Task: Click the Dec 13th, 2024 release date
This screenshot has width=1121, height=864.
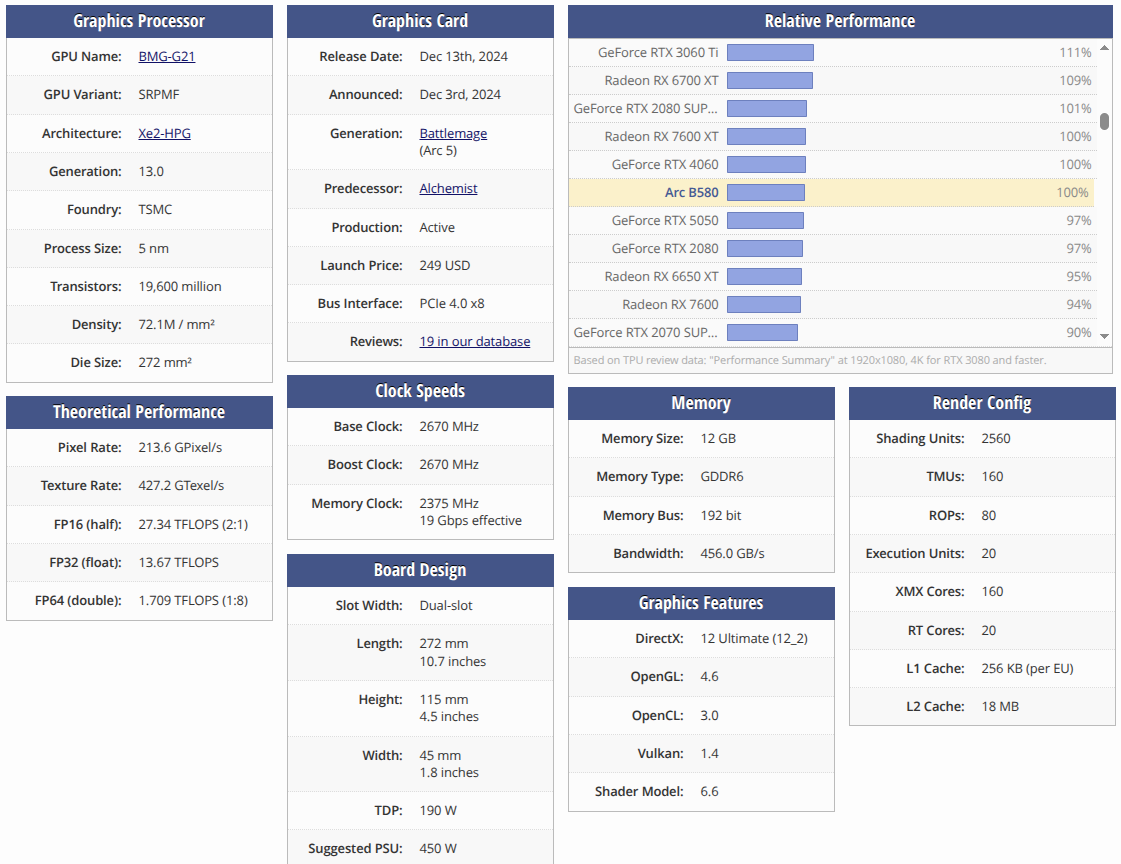Action: pos(463,56)
